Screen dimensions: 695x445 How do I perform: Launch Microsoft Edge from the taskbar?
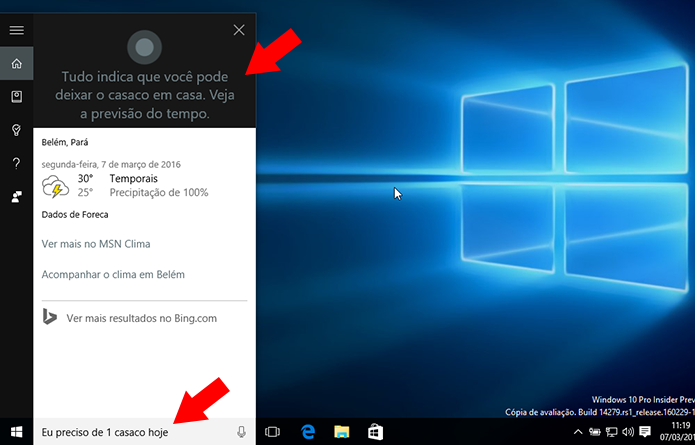(x=307, y=432)
